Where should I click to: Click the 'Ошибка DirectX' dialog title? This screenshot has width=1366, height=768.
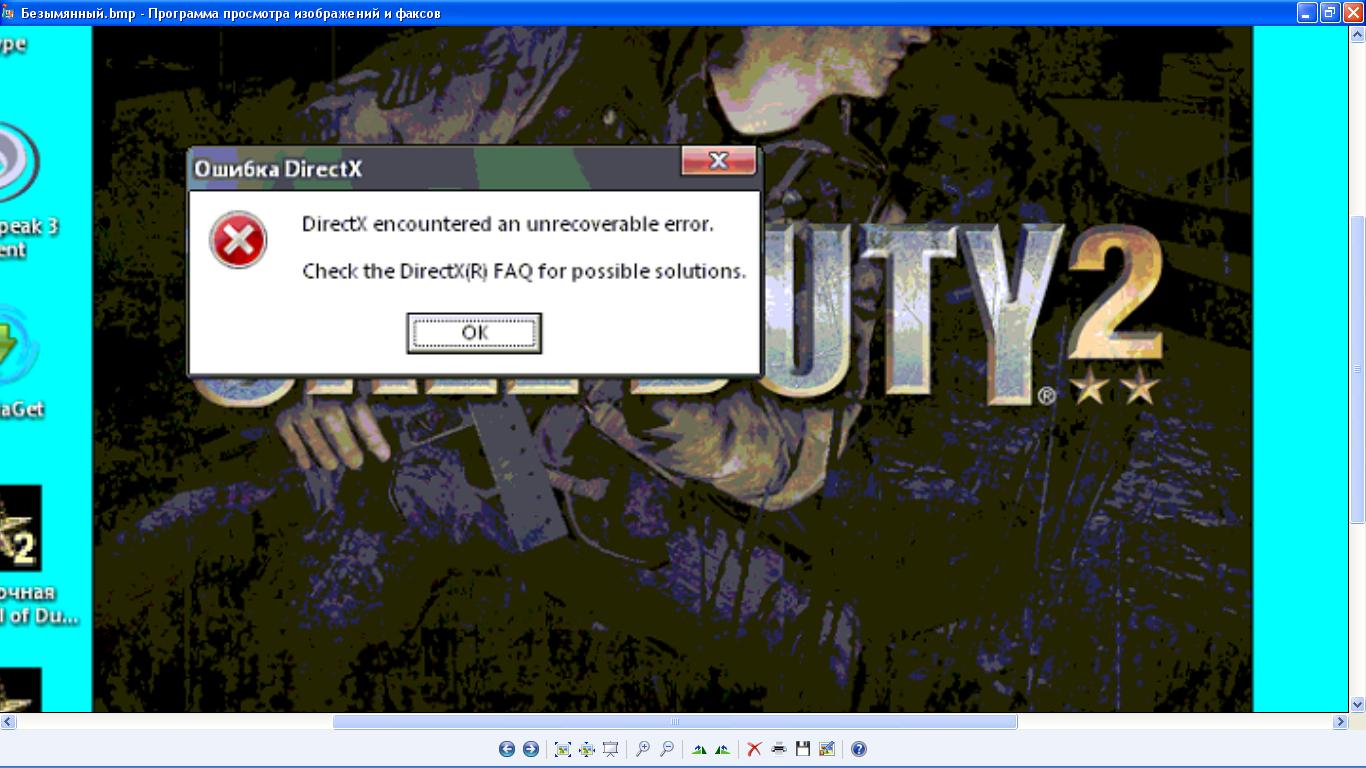click(278, 169)
